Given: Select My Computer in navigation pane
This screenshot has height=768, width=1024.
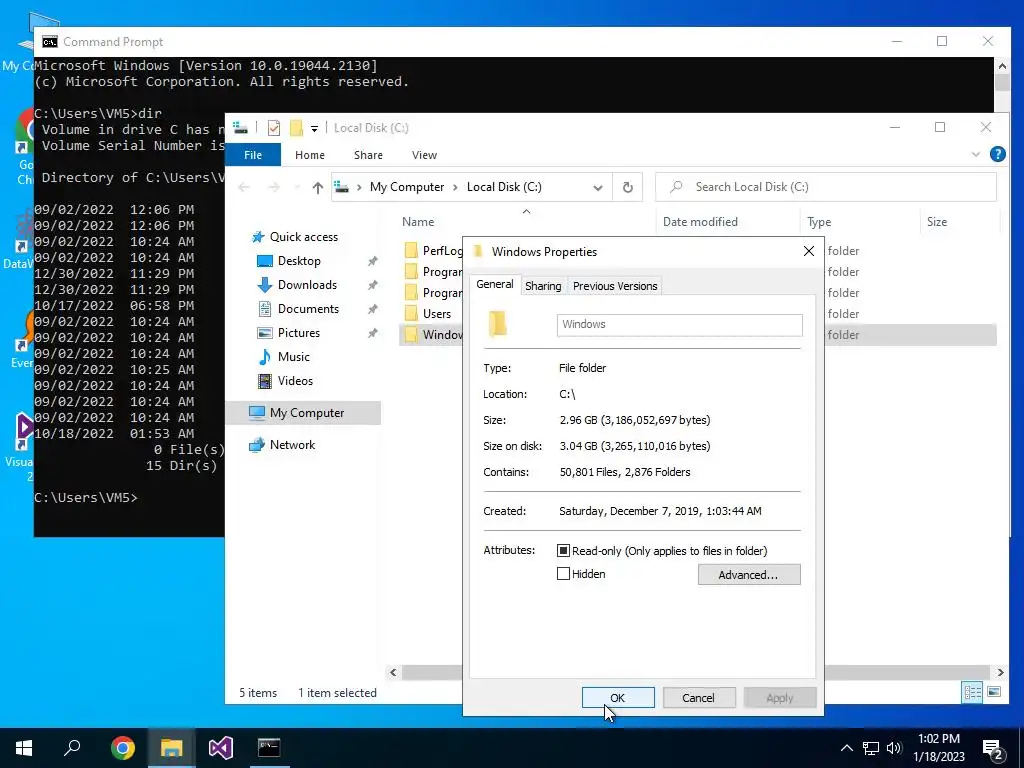Looking at the screenshot, I should pos(304,413).
